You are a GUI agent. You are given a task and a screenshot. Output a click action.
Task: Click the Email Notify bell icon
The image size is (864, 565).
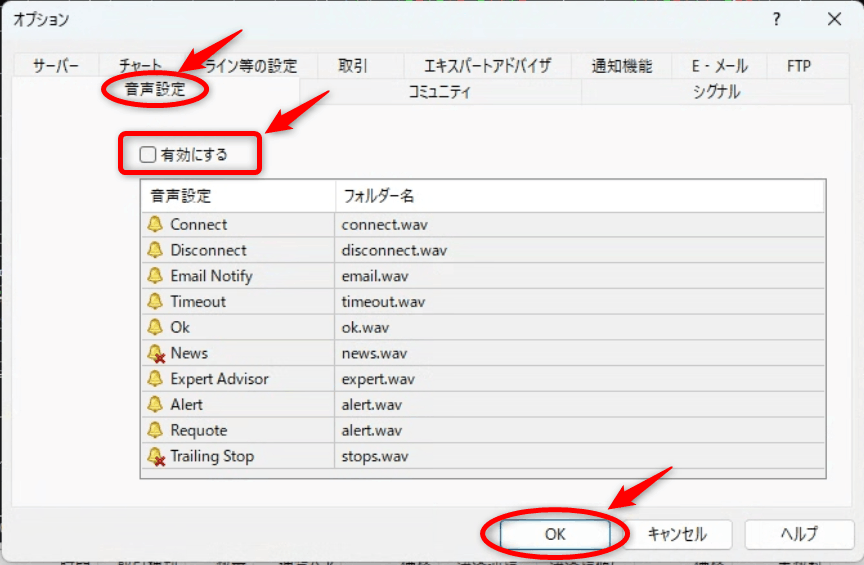click(x=155, y=276)
